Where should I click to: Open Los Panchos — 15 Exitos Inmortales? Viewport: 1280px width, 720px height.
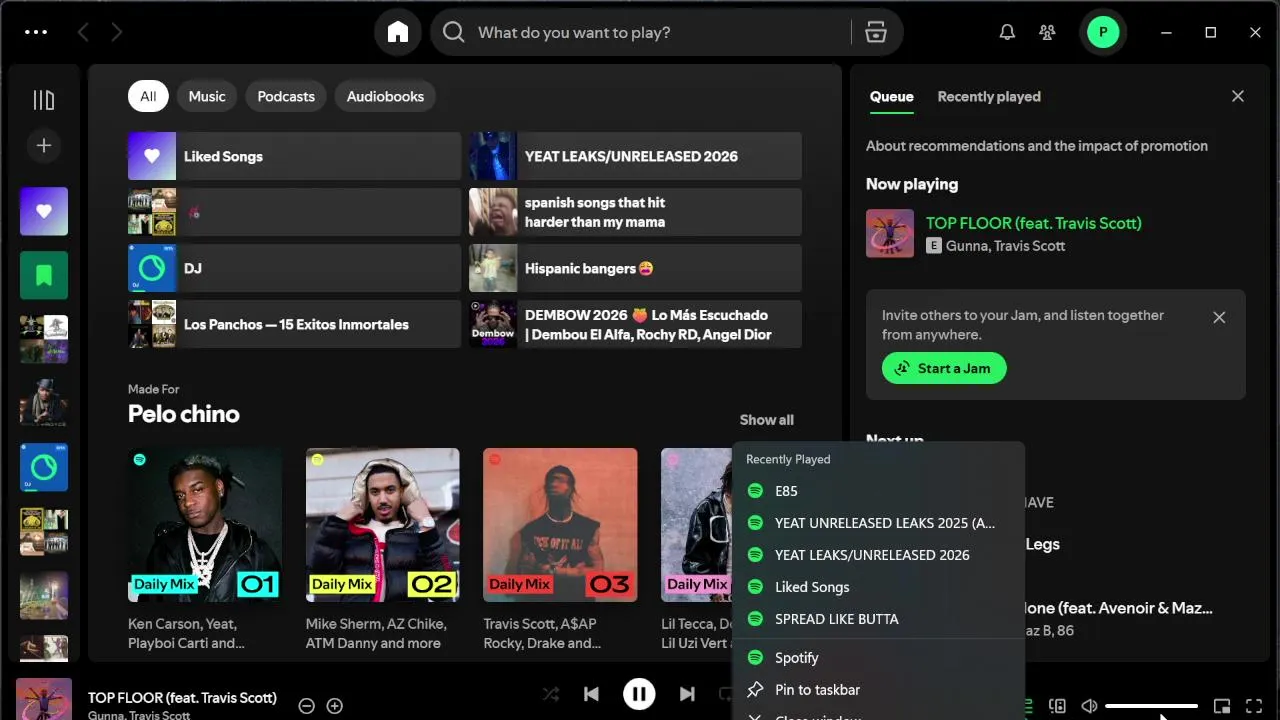pos(294,324)
